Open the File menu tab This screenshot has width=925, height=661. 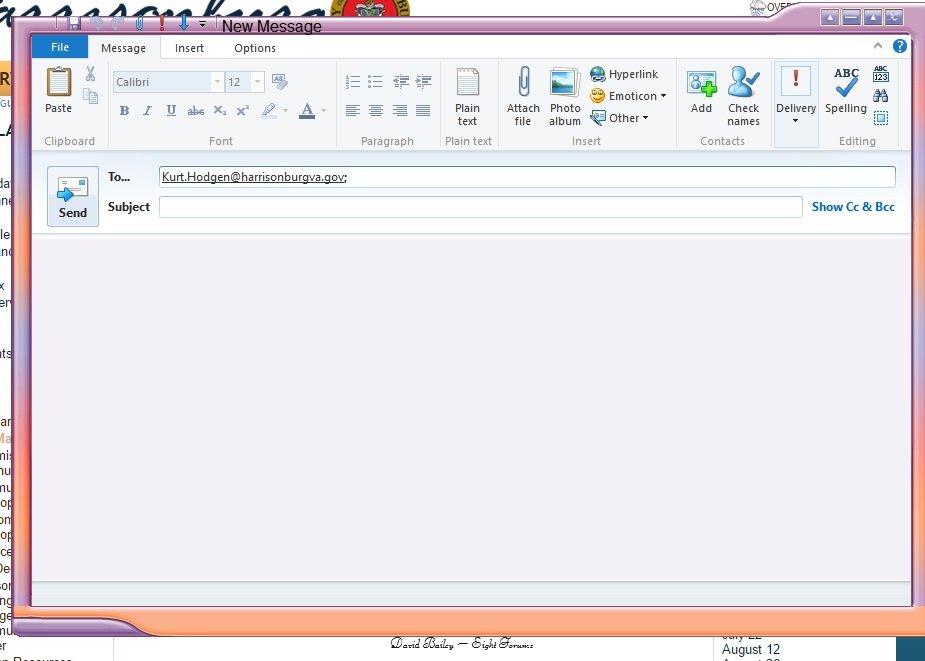point(60,48)
